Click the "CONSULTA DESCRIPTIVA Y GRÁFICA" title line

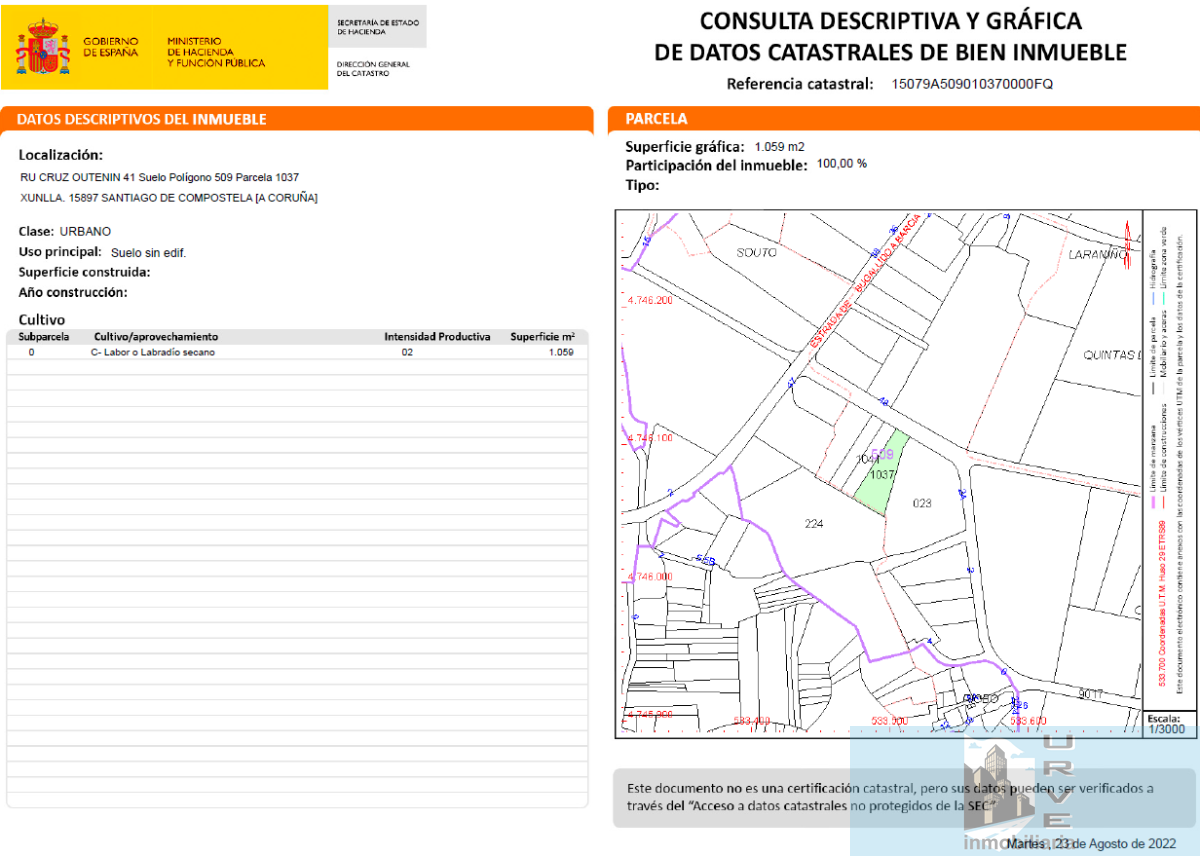[890, 21]
